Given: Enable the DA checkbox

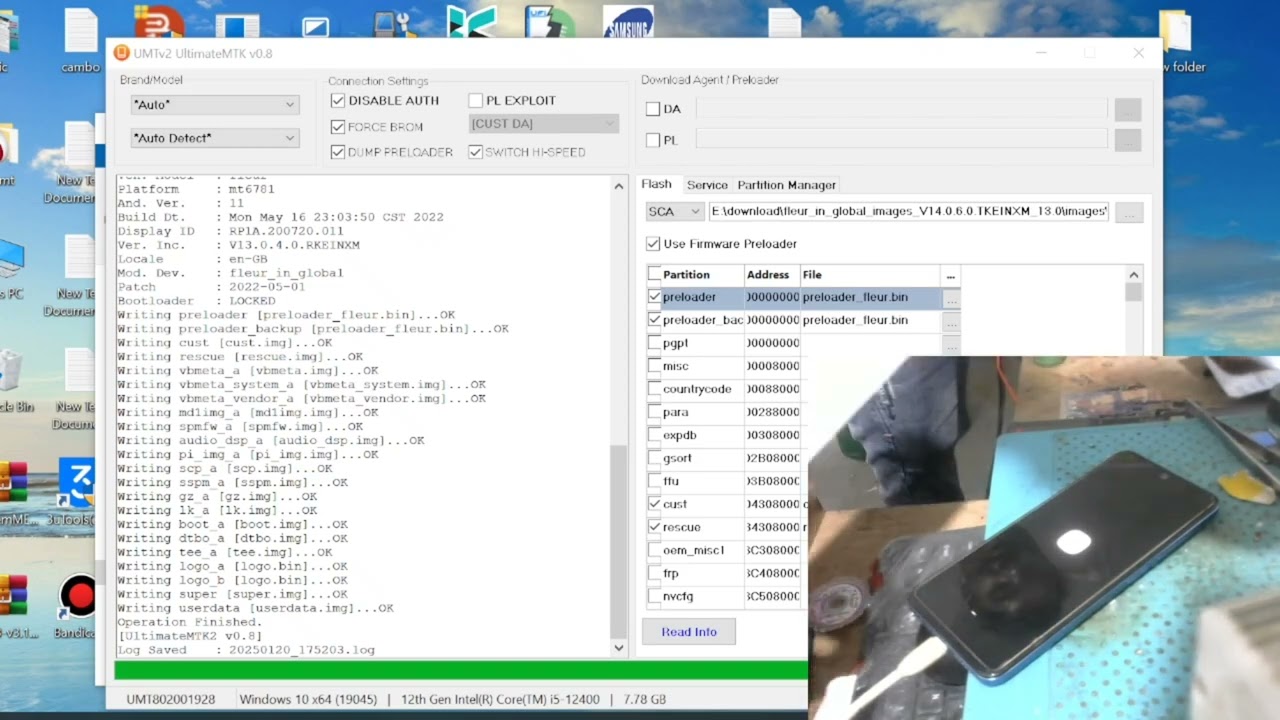Looking at the screenshot, I should (x=653, y=109).
